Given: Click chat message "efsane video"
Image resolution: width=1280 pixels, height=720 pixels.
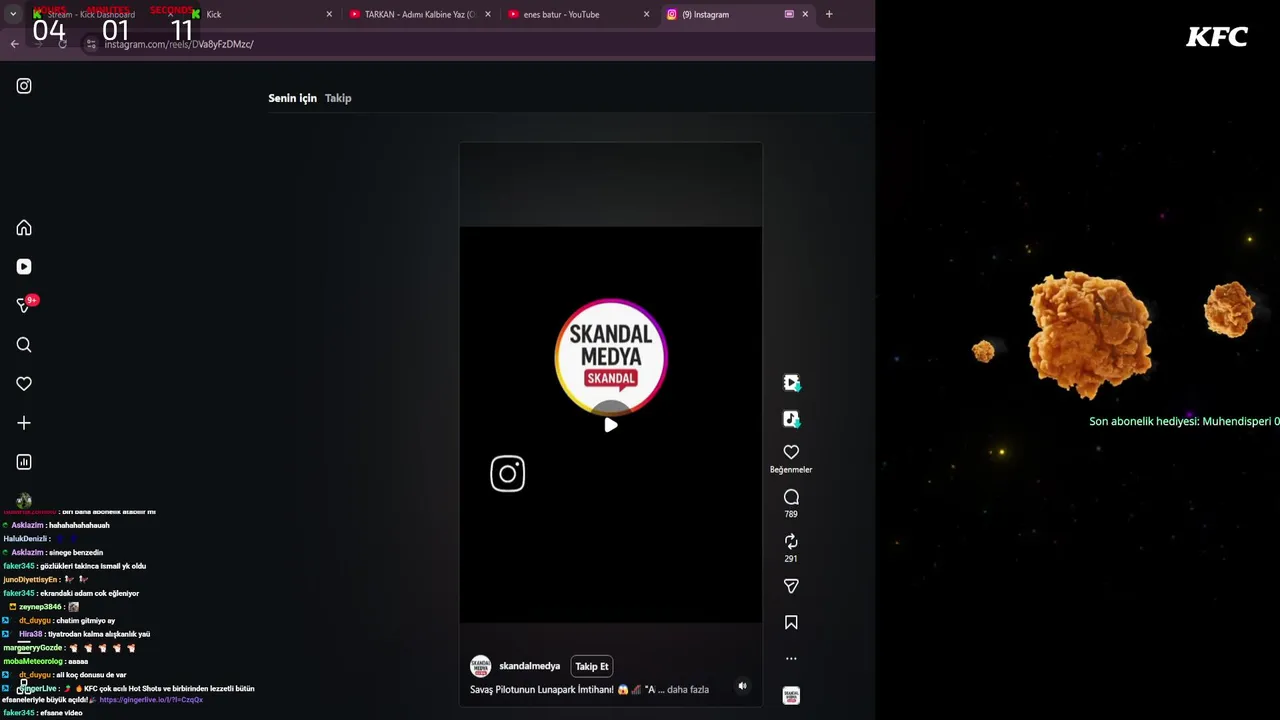Looking at the screenshot, I should point(61,713).
